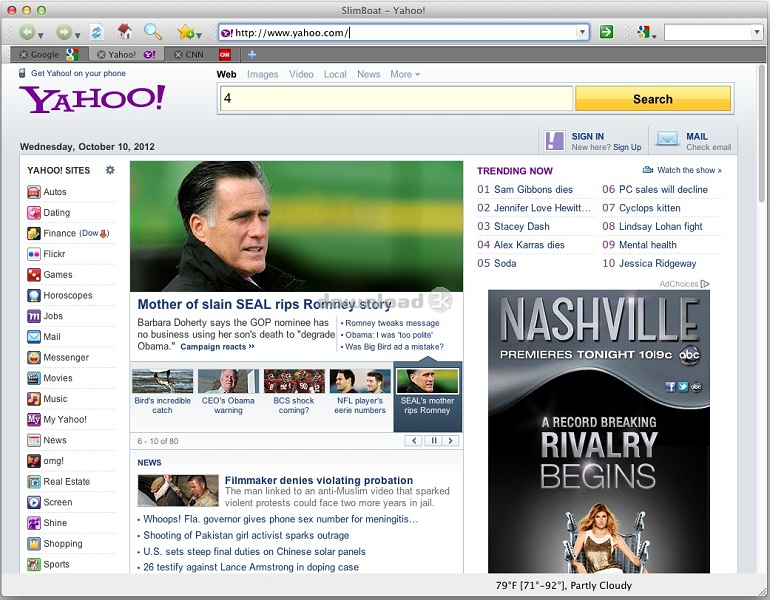Viewport: 770px width, 600px height.
Task: Pause the news carousel slideshow
Action: (x=434, y=440)
